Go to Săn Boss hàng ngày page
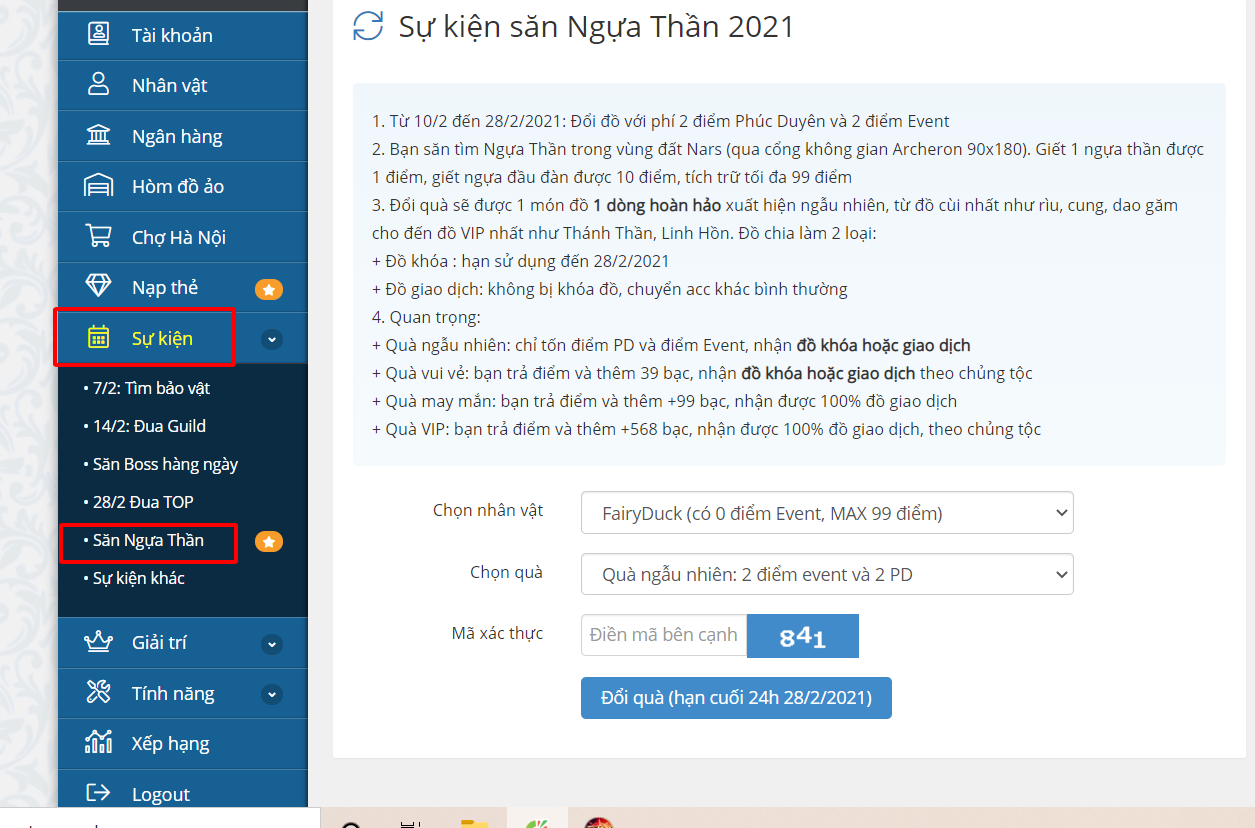 pos(165,464)
